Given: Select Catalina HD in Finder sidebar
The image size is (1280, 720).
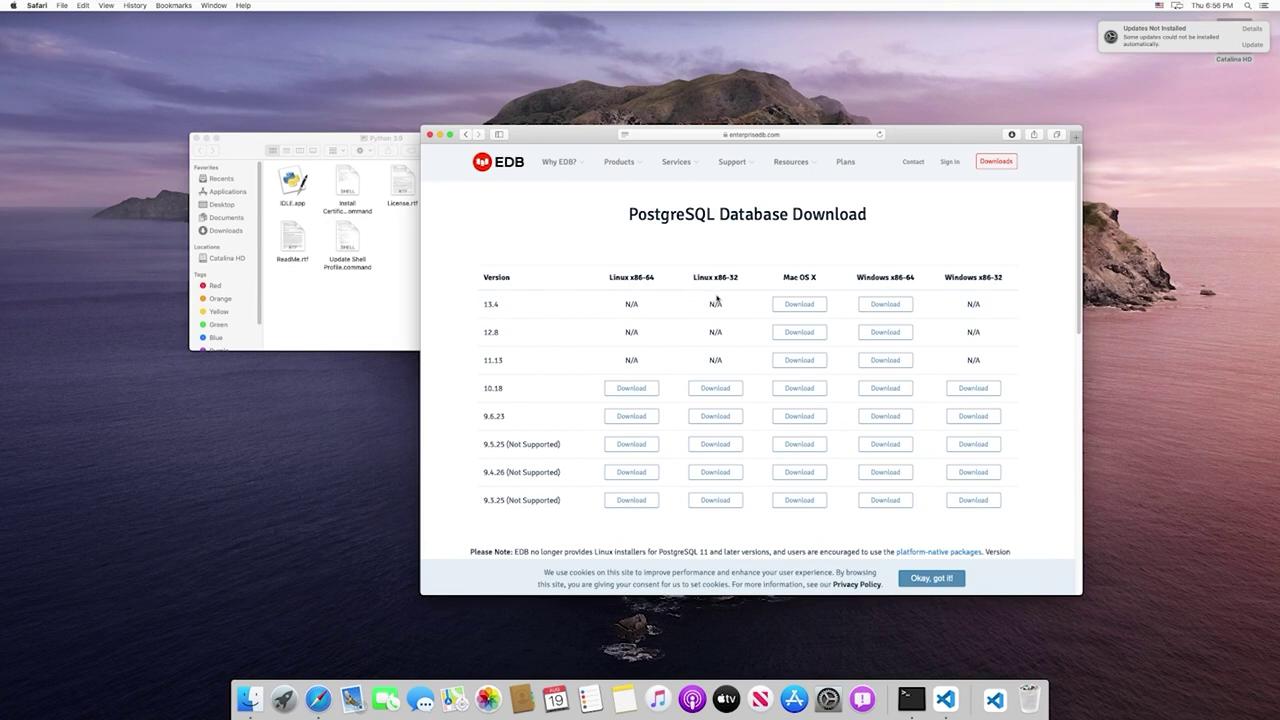Looking at the screenshot, I should (226, 258).
